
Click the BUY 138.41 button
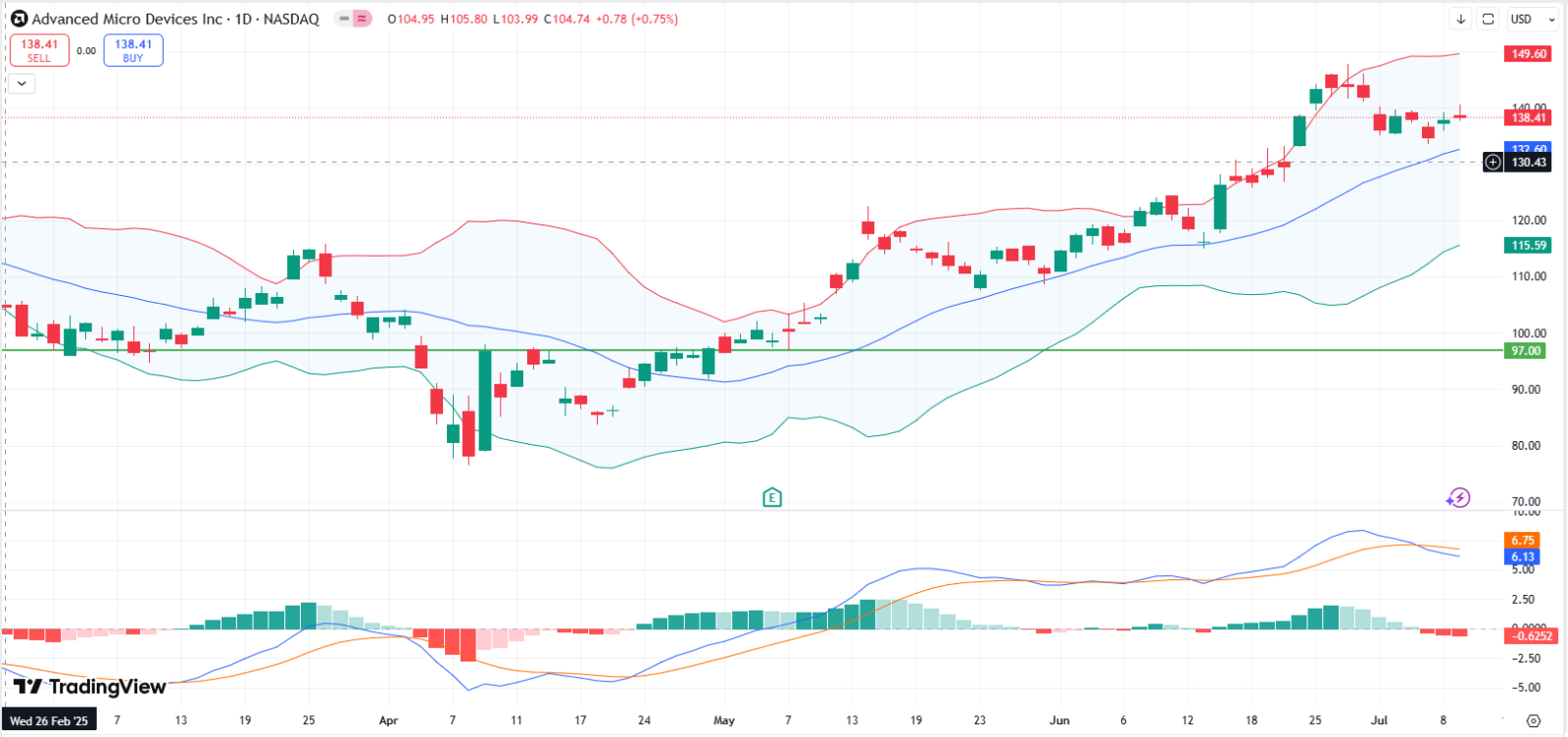pos(133,50)
